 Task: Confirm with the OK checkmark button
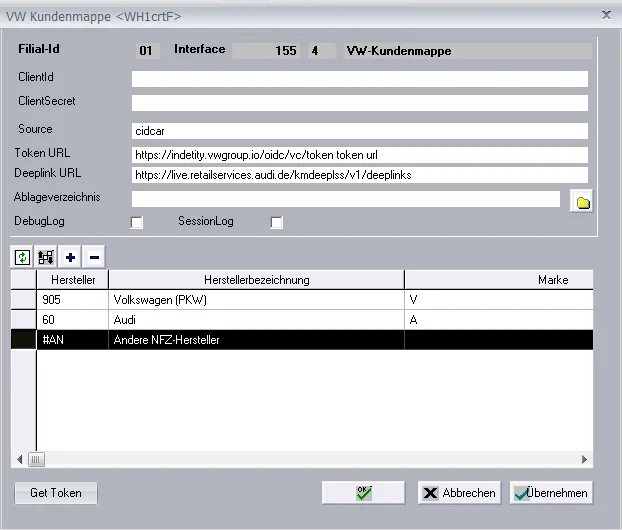coord(363,493)
